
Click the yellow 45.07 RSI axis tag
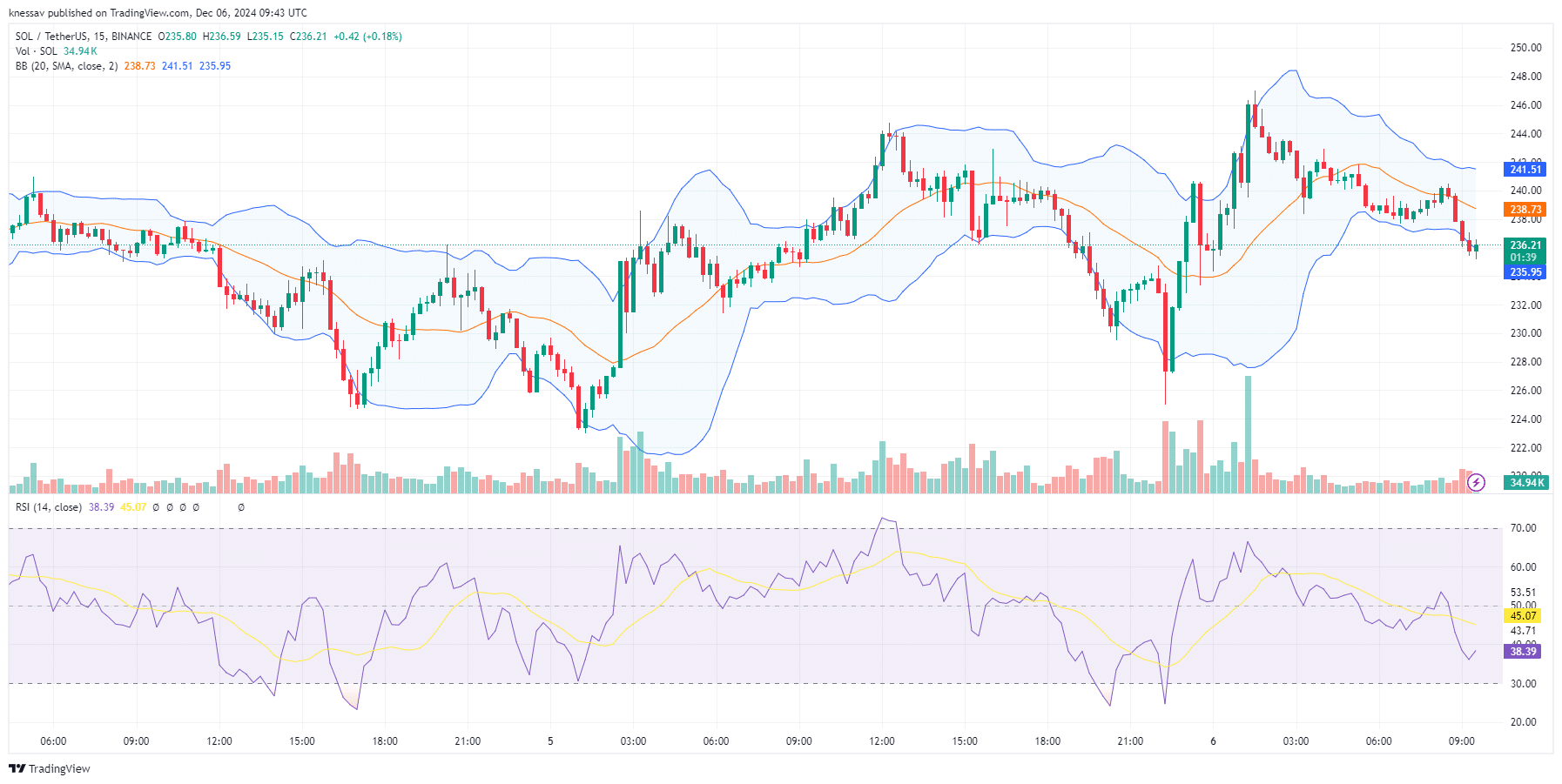(1523, 616)
